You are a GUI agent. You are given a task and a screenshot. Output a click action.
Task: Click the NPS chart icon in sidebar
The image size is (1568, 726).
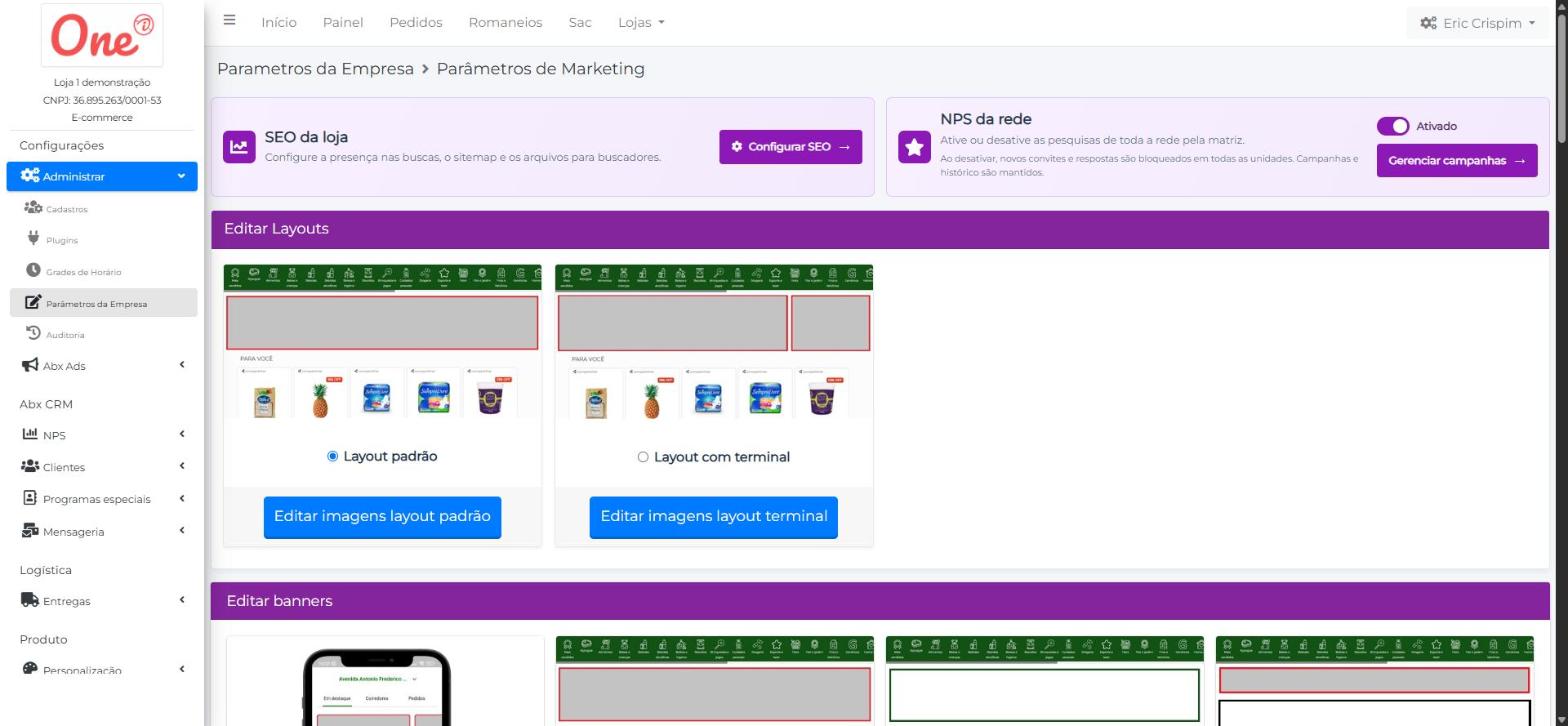coord(30,434)
